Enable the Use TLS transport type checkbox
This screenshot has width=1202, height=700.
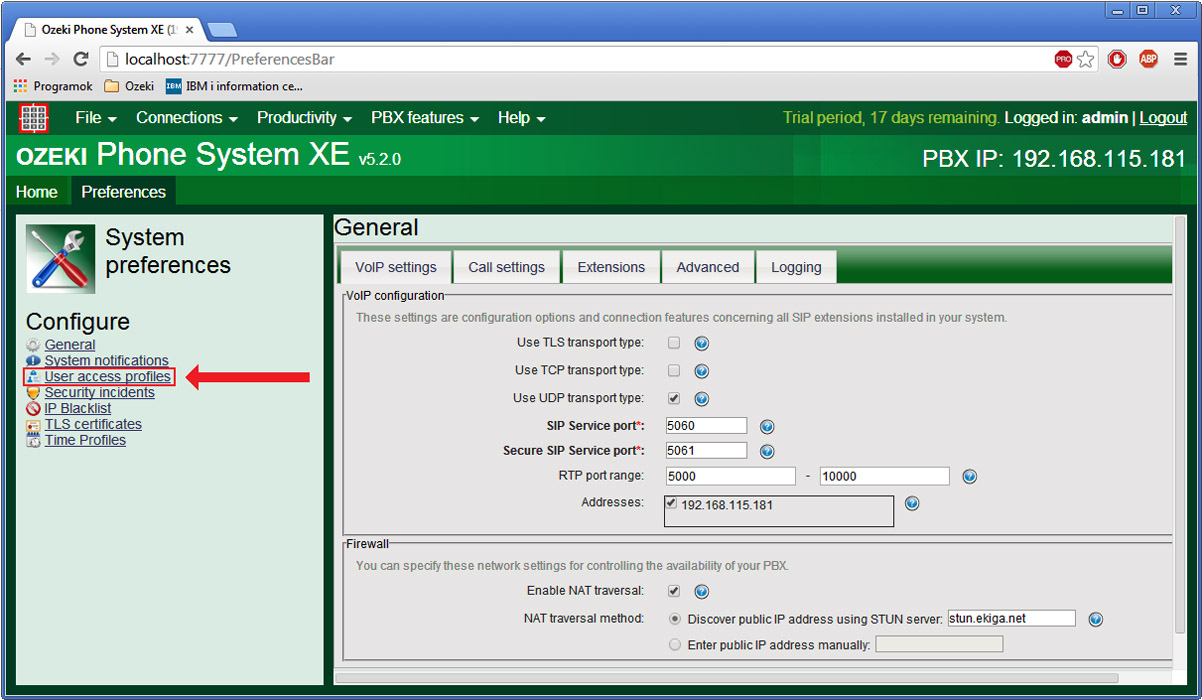(x=674, y=343)
